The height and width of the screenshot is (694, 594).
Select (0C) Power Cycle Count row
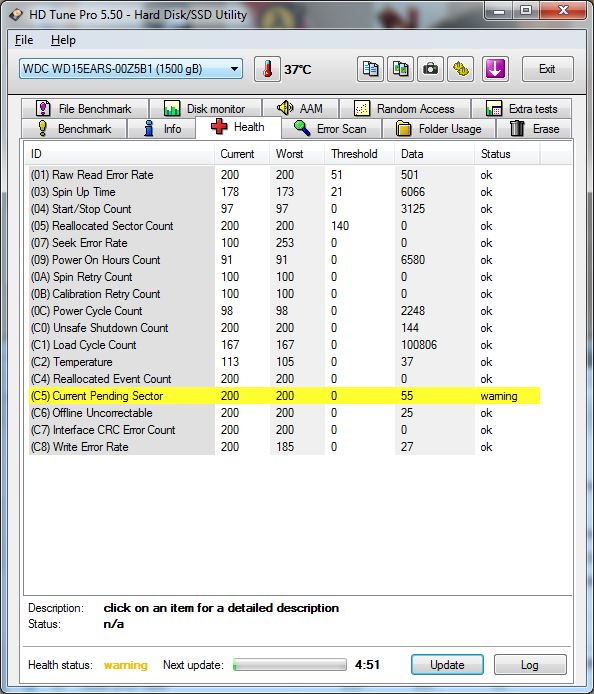pos(284,311)
